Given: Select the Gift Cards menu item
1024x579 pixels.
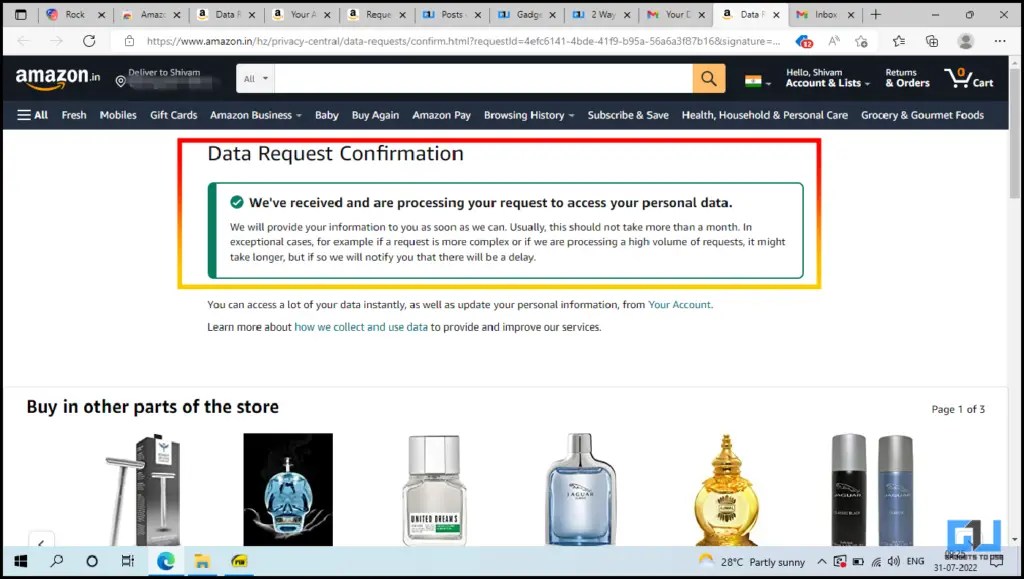Looking at the screenshot, I should point(173,114).
